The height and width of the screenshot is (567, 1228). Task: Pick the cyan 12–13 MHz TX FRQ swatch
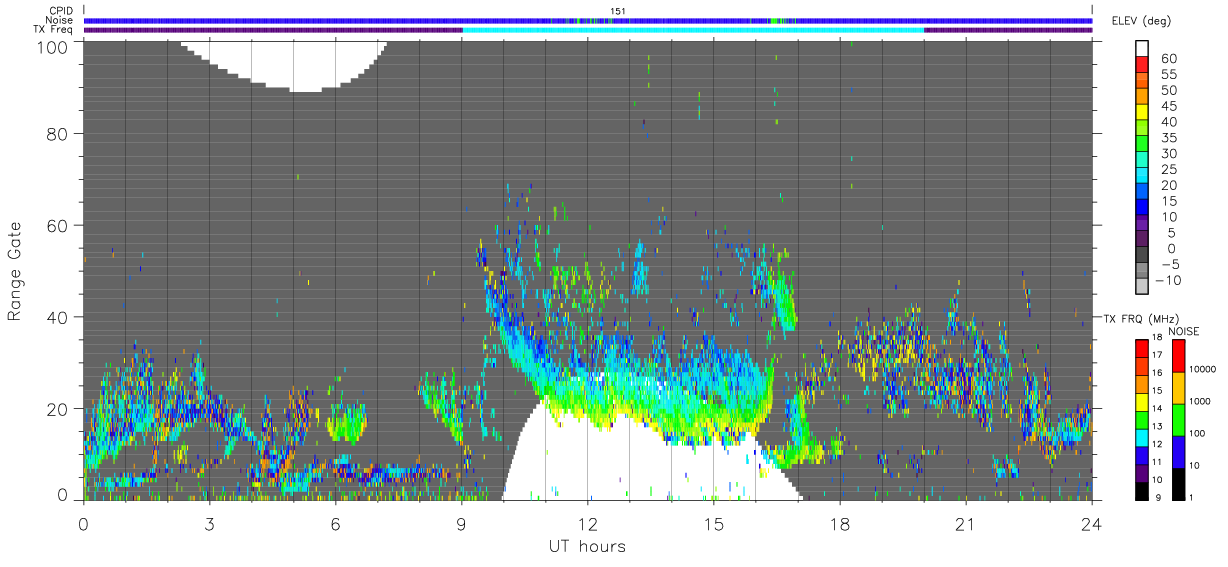point(1143,436)
